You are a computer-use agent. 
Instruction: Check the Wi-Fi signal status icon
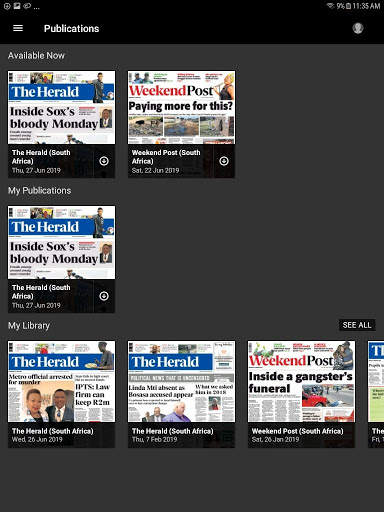click(x=330, y=6)
